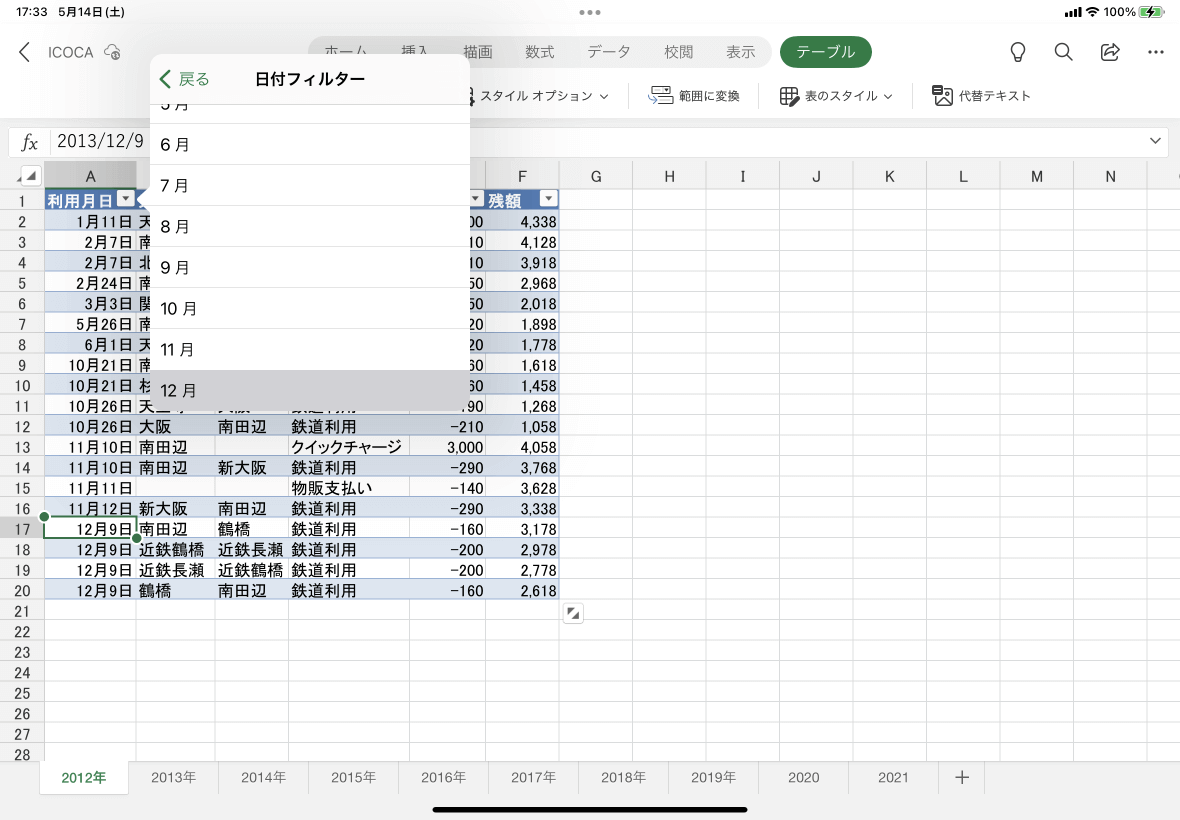This screenshot has height=820, width=1180.
Task: Expand スタイル オプション dropdown
Action: point(604,96)
